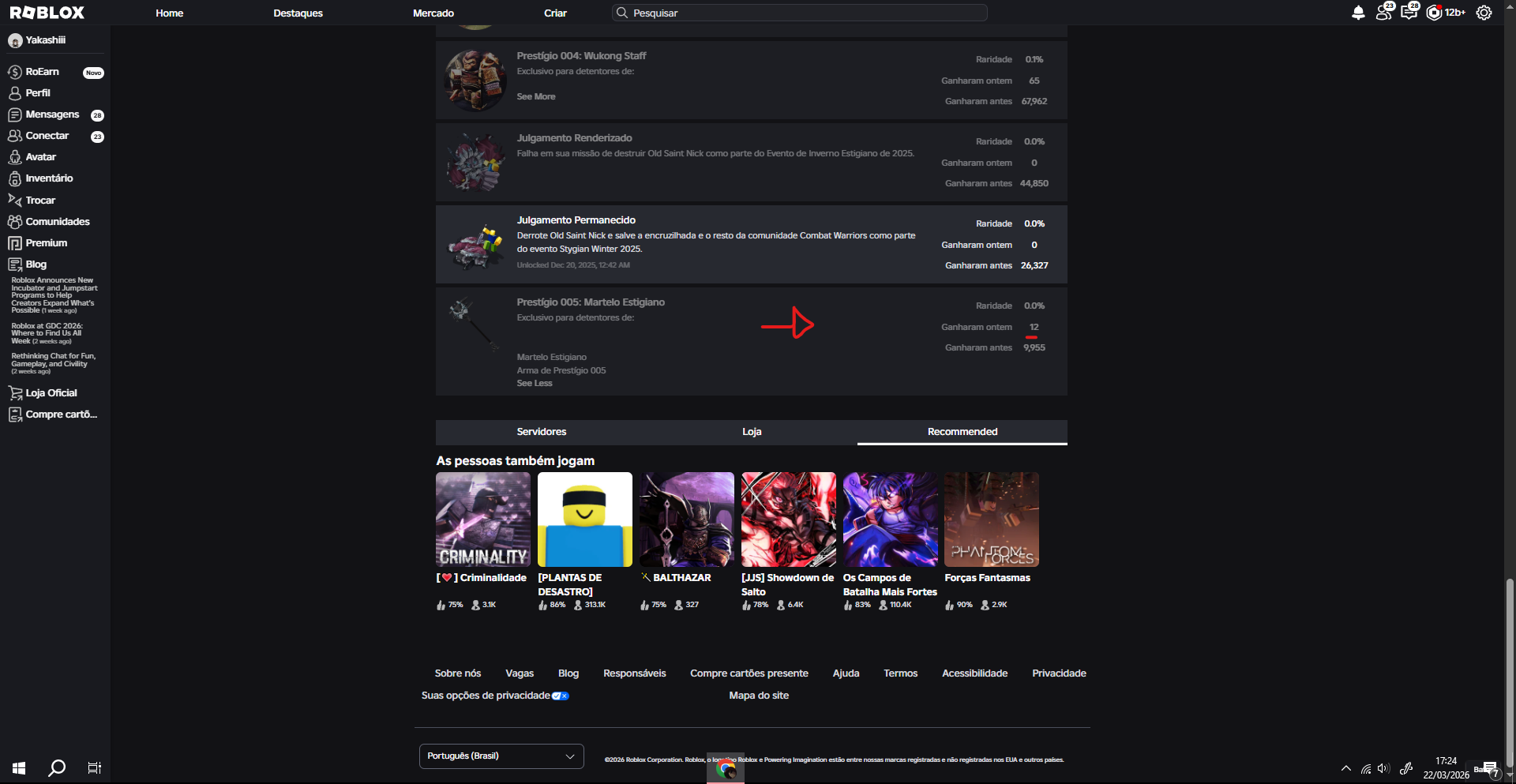1516x784 pixels.
Task: Open the Roblox logo home link
Action: (47, 13)
